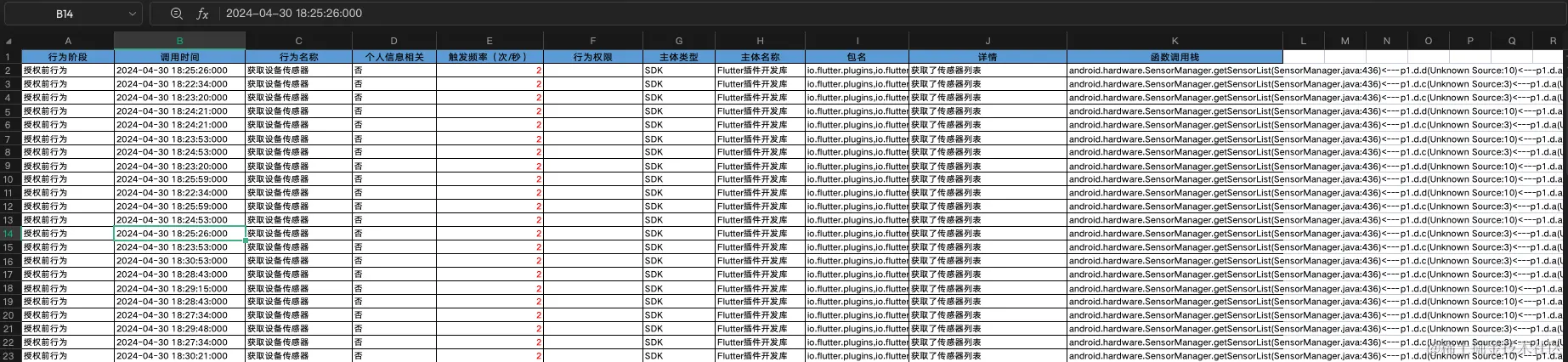Select column J header
This screenshot has width=1568, height=362.
[x=988, y=41]
